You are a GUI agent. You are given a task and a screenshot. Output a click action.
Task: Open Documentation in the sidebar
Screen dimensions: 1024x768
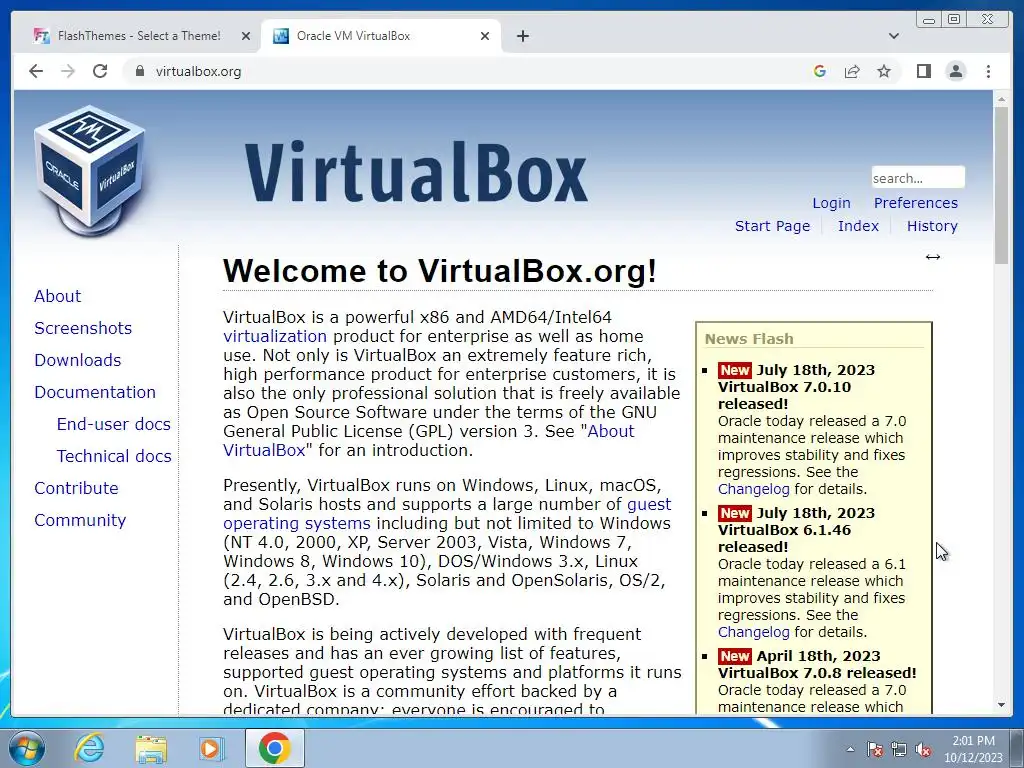(95, 392)
